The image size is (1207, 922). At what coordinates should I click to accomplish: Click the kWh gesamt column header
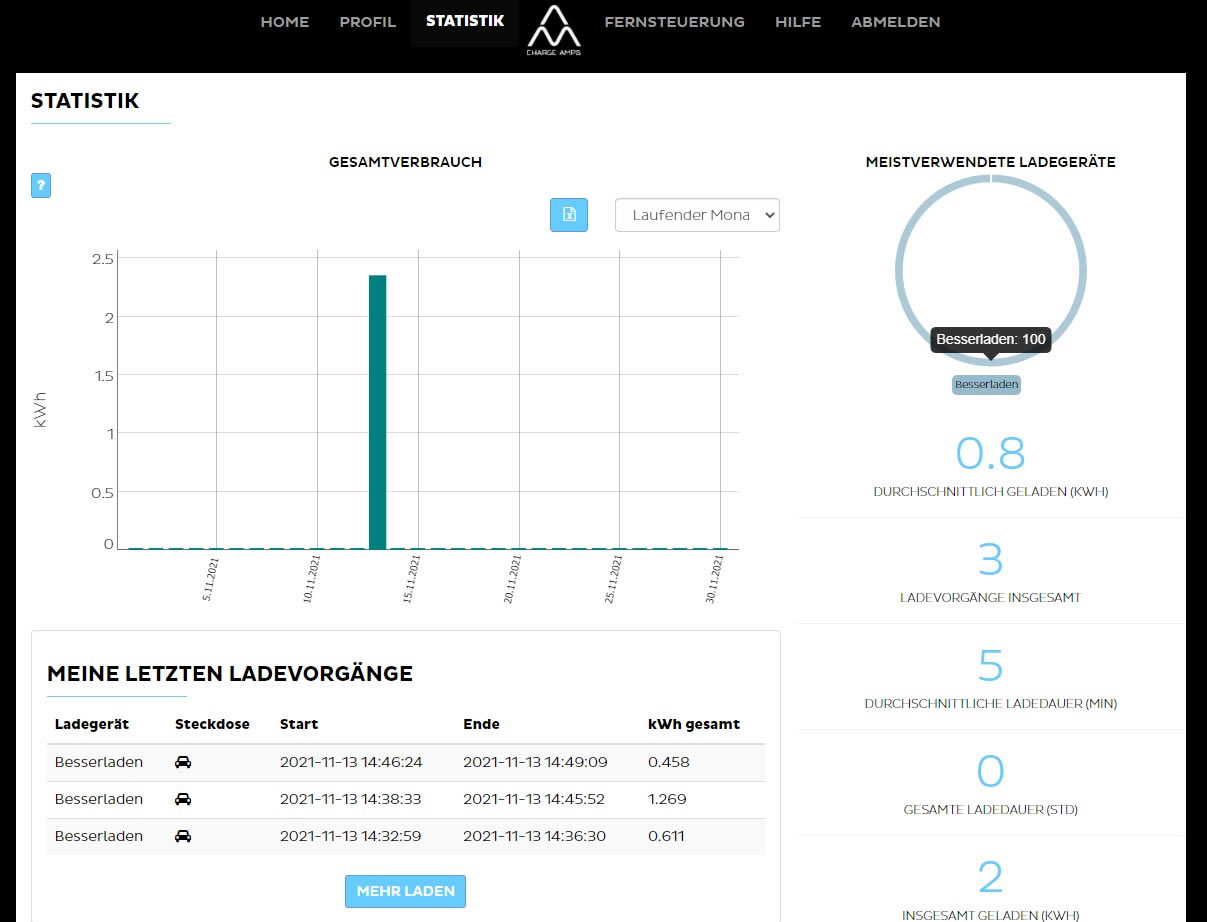point(693,724)
